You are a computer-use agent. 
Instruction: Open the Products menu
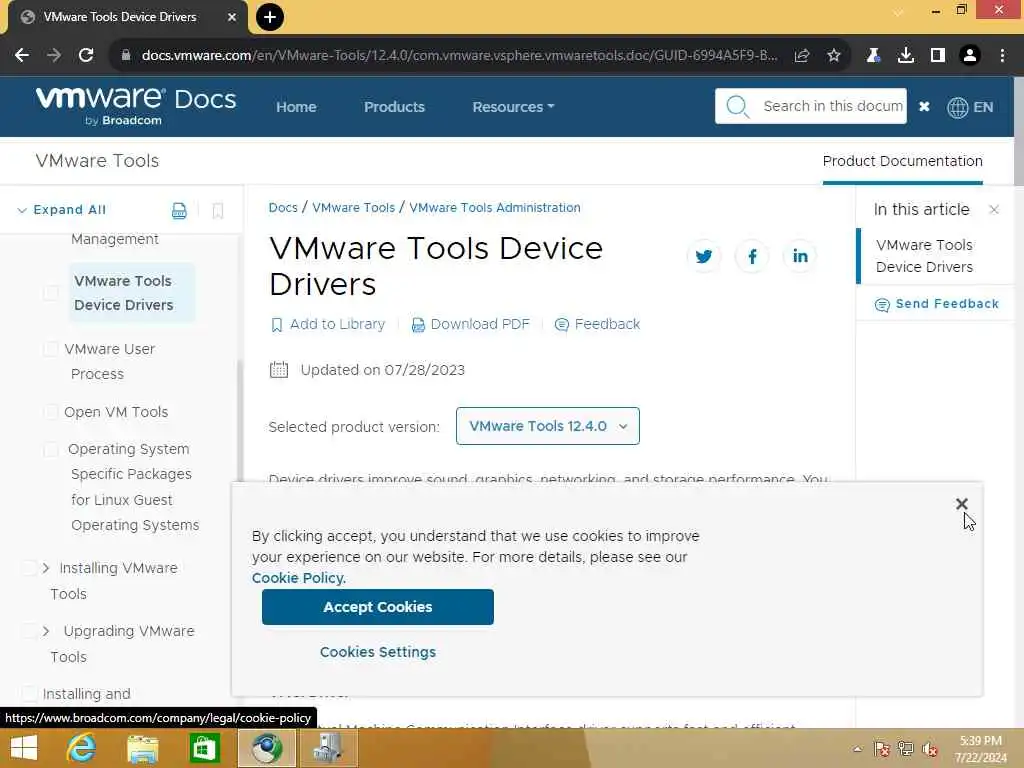[x=394, y=107]
